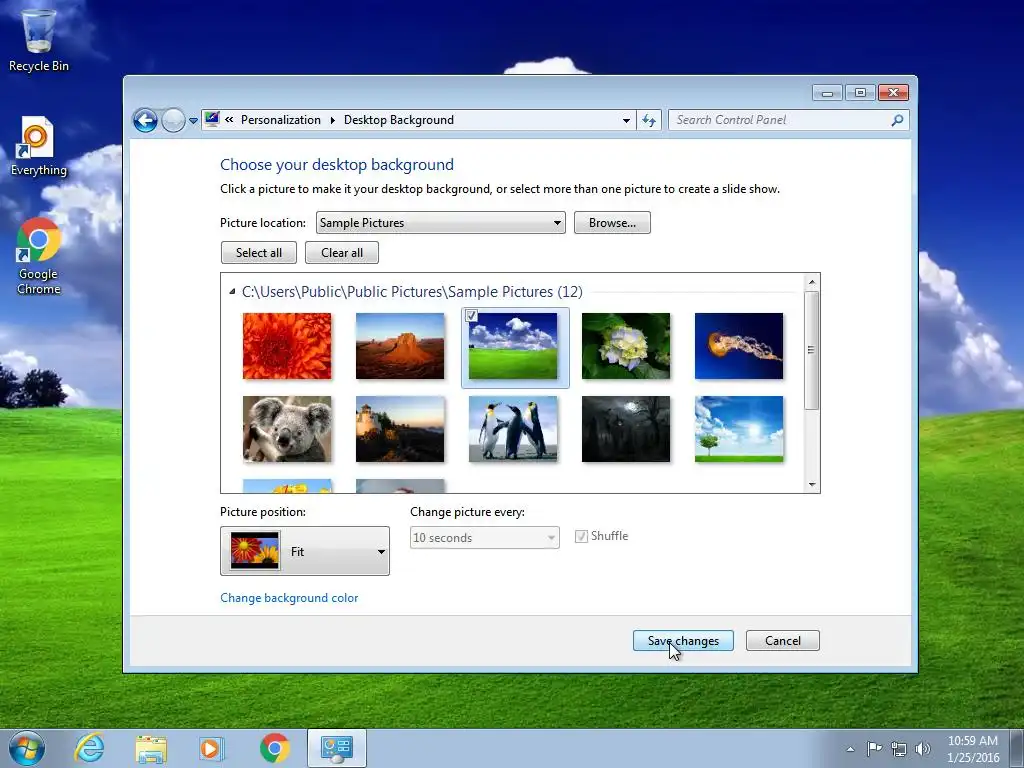This screenshot has height=768, width=1024.
Task: Open Windows Media Player from taskbar
Action: click(211, 748)
